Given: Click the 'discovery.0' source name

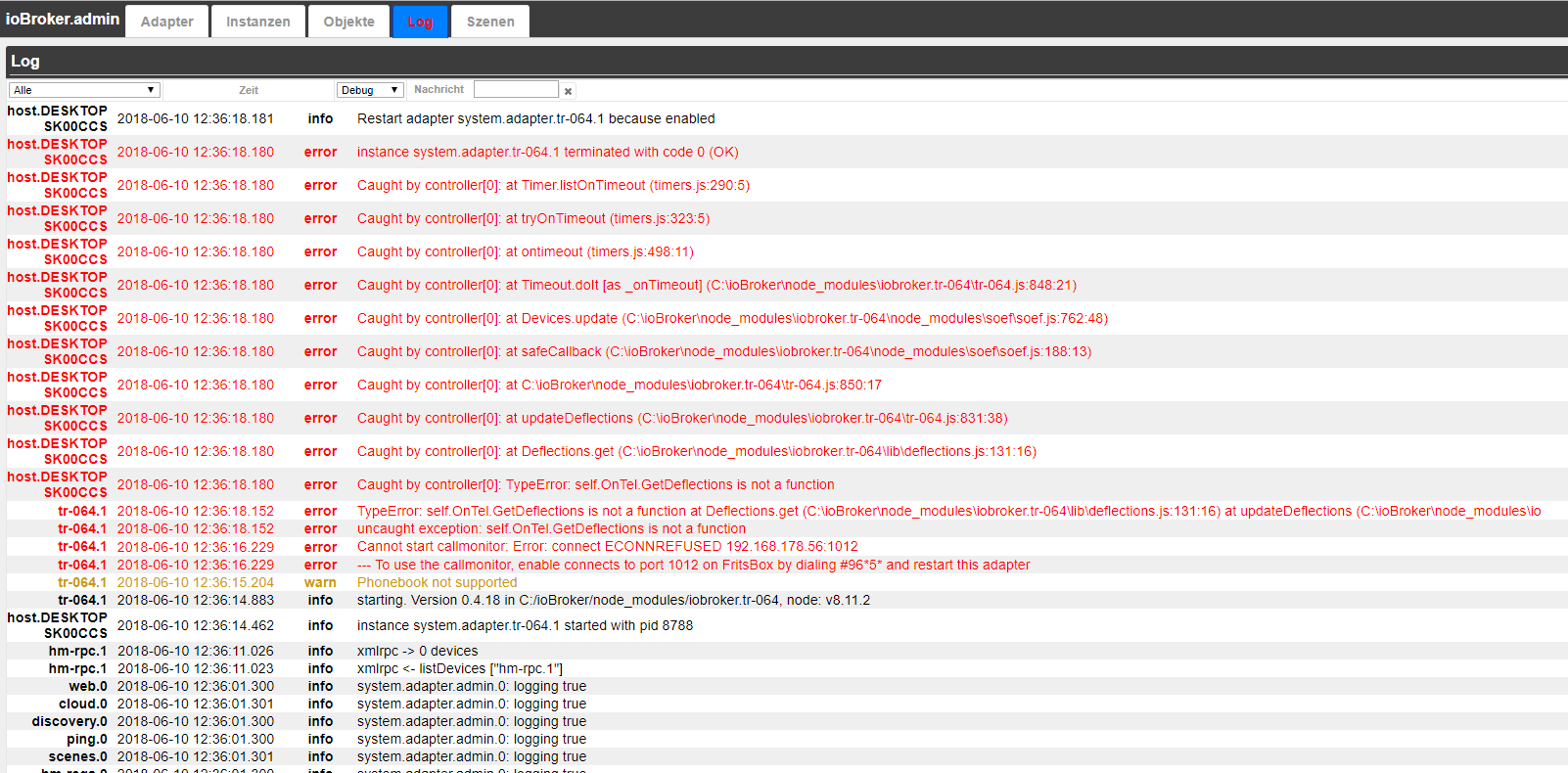Looking at the screenshot, I should click(69, 721).
